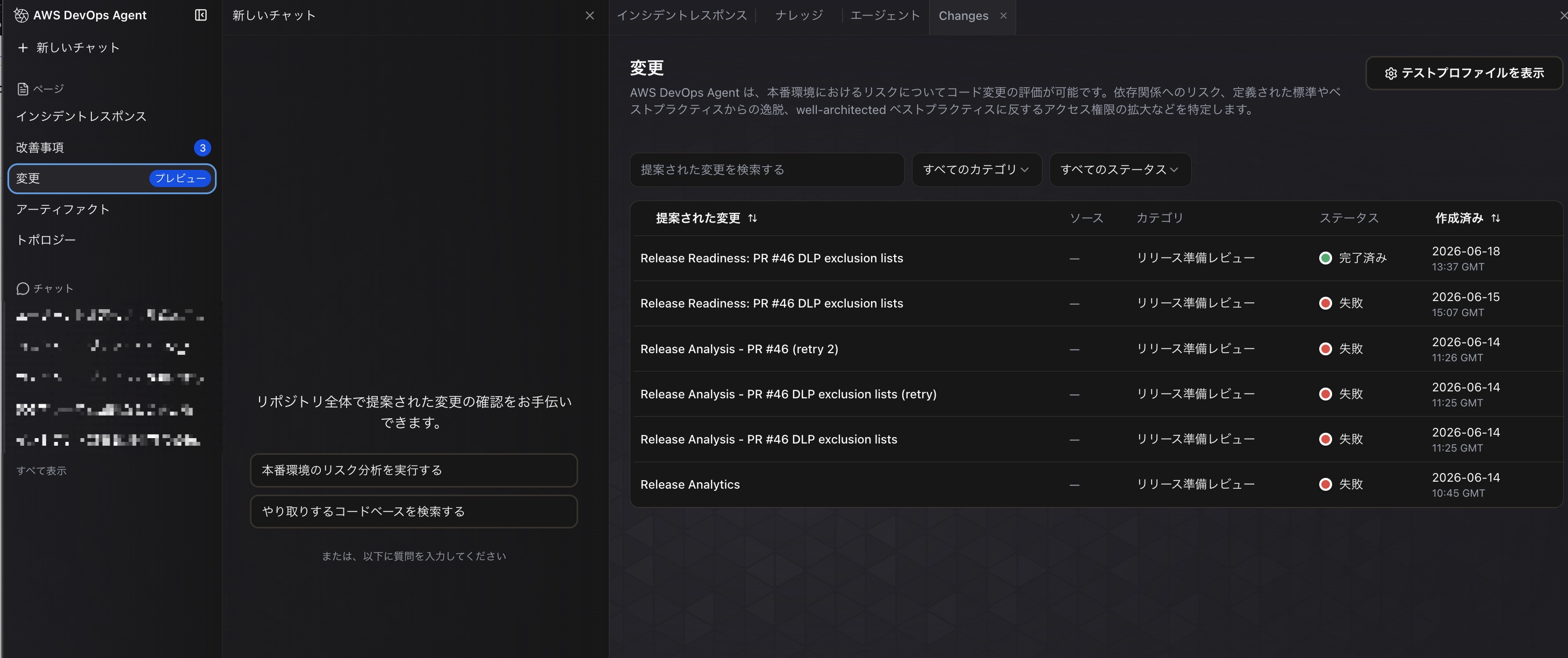Viewport: 1568px width, 658px height.
Task: Click やり取りするコードベースを検索する suggestion
Action: click(413, 511)
